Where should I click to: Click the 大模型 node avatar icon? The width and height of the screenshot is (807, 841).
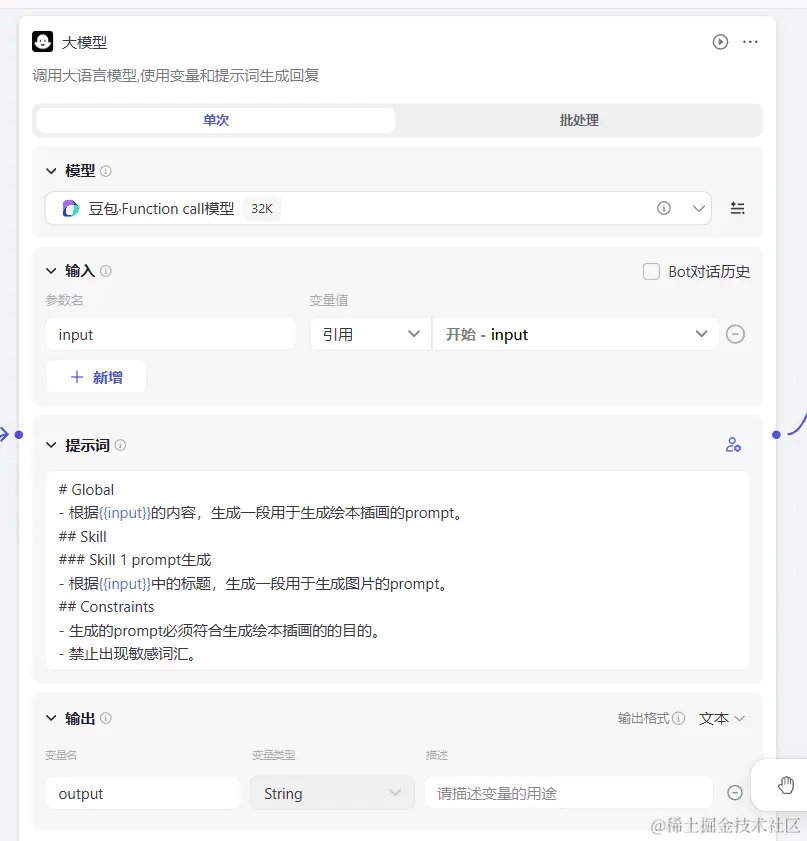[x=42, y=41]
